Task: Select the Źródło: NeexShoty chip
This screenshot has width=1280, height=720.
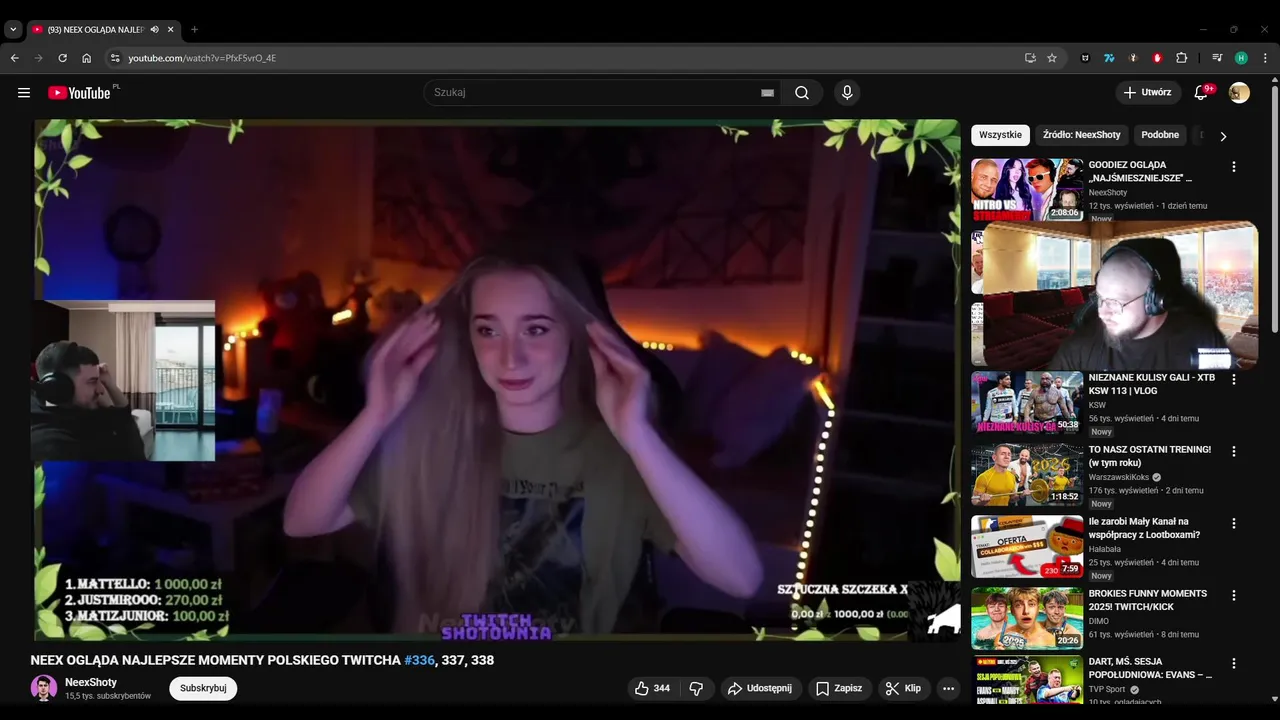Action: (x=1081, y=135)
